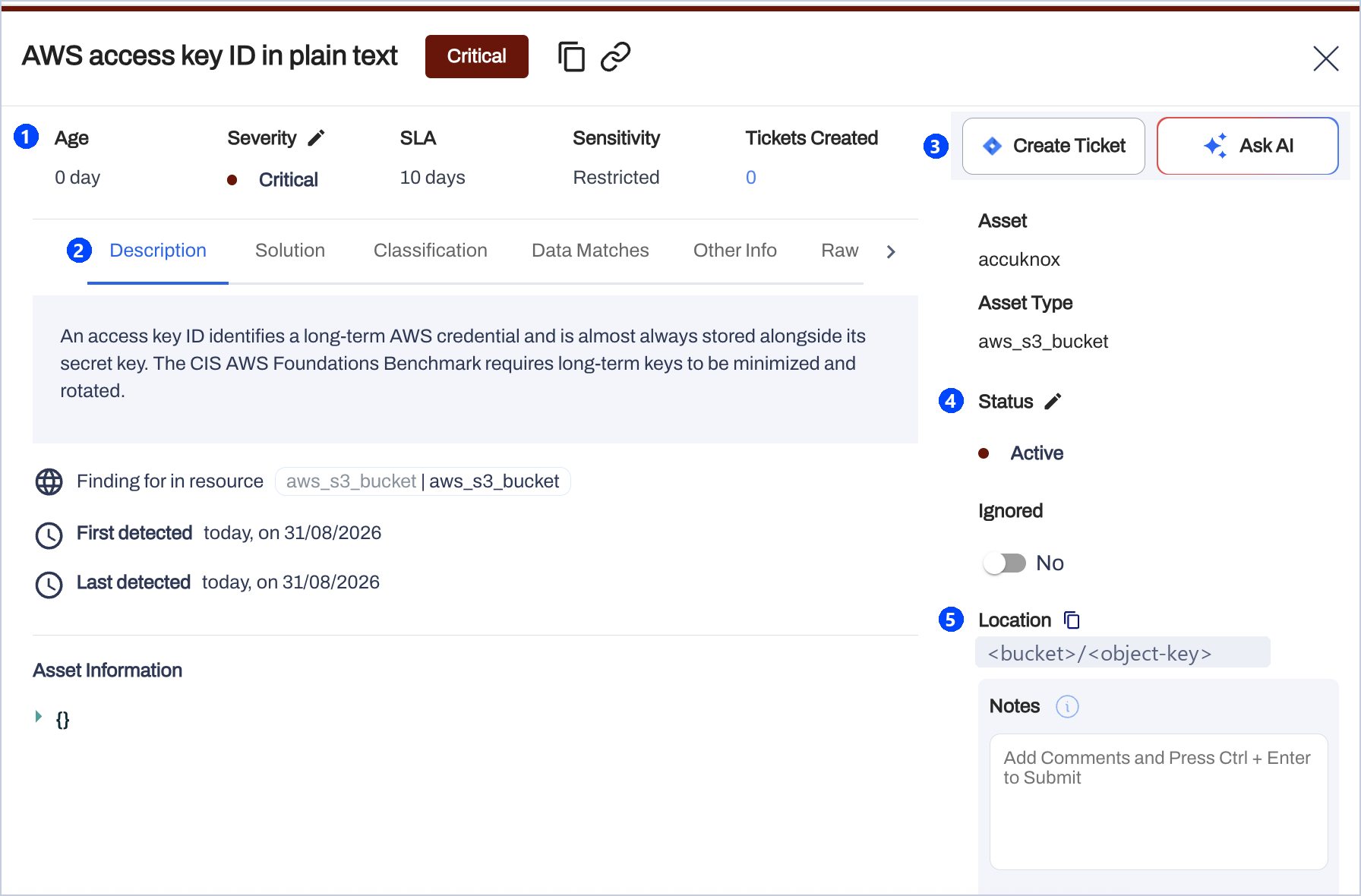Click the First detected date 31/08/2026
Screen dimensions: 1361x896
(333, 533)
